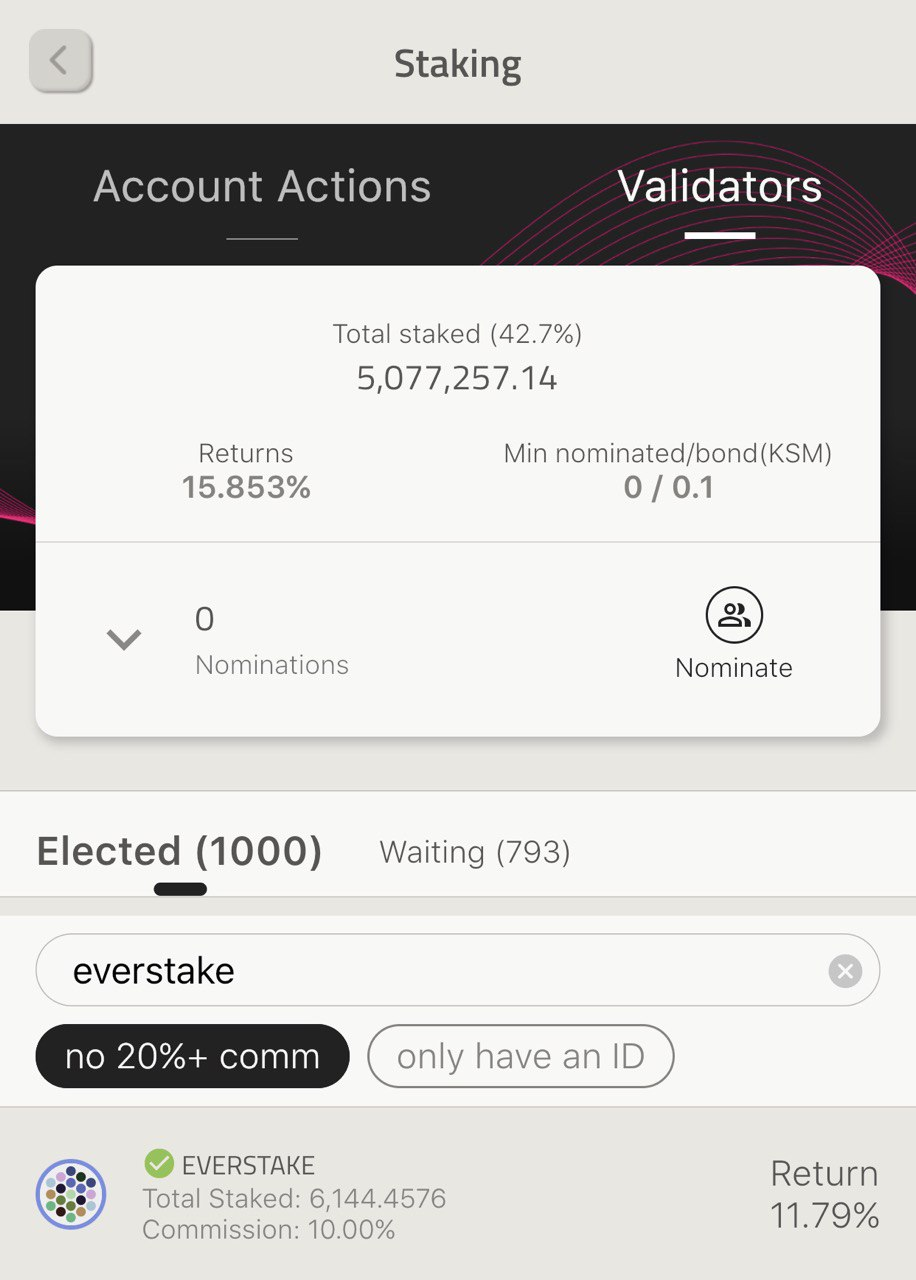View EVERSTAKE Return 11.79% details
The height and width of the screenshot is (1280, 916).
coord(825,1194)
